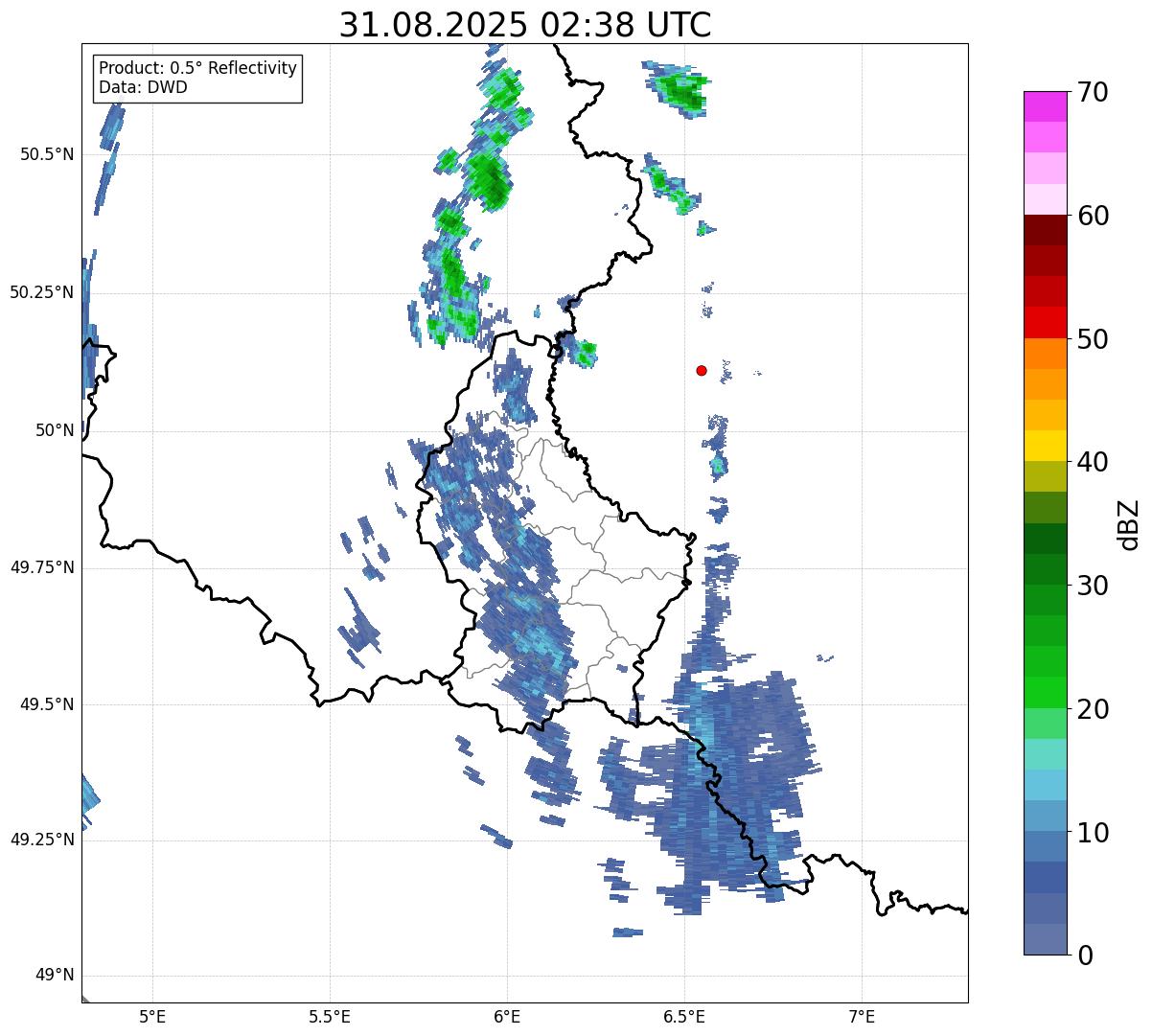Click the 50 dBZ colorbar label
Image resolution: width=1152 pixels, height=1036 pixels.
click(x=1092, y=339)
